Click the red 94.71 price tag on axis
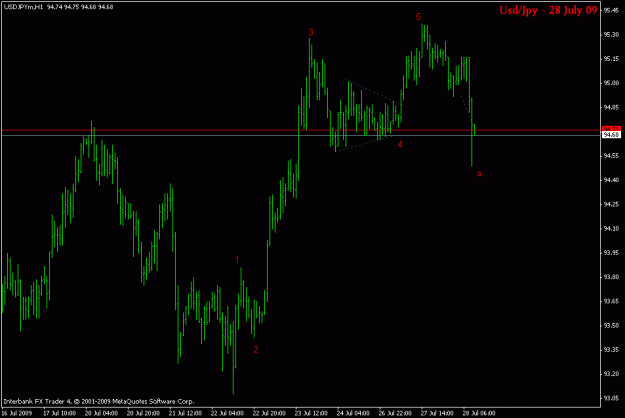Screen dimensions: 625x418 tap(611, 129)
